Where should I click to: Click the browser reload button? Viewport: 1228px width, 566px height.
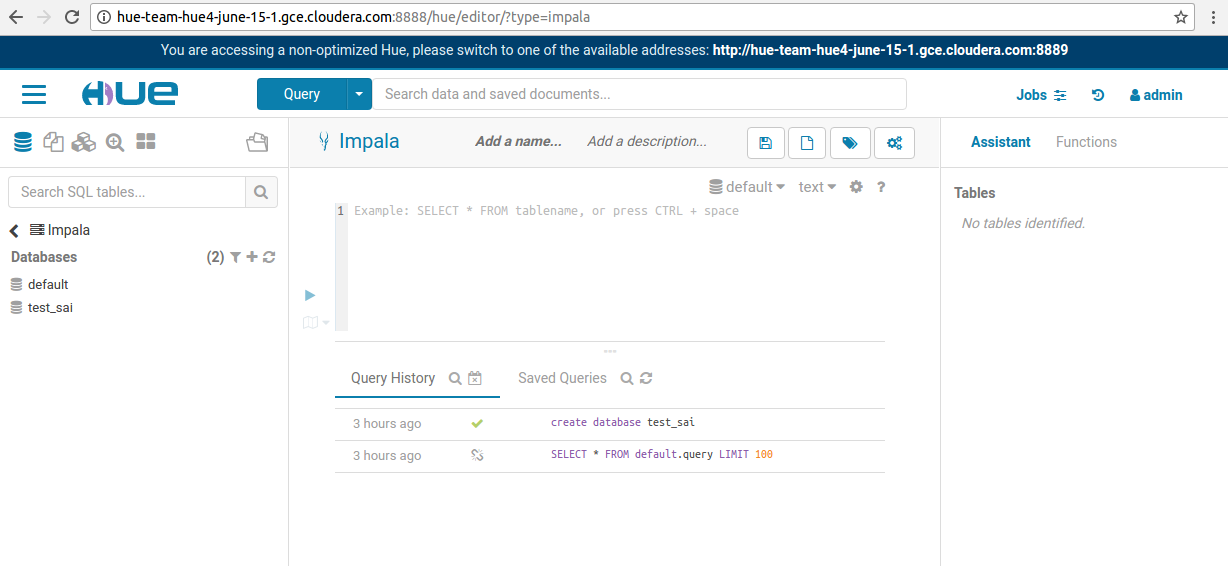72,17
